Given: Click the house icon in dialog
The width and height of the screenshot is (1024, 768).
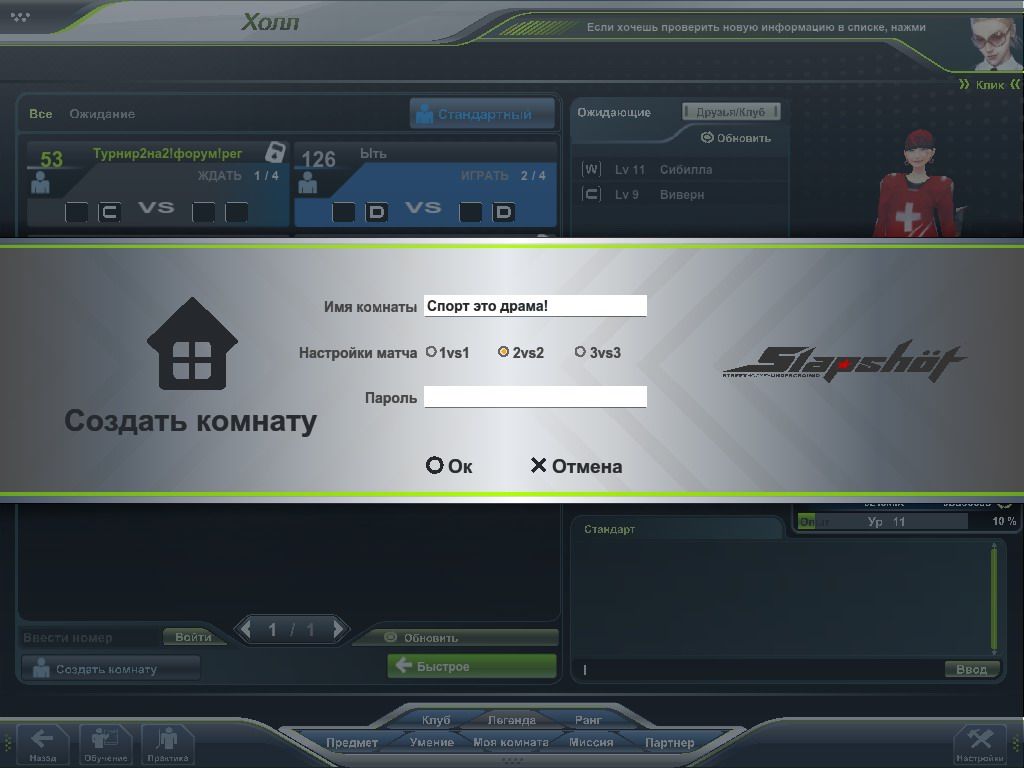Looking at the screenshot, I should (x=192, y=344).
